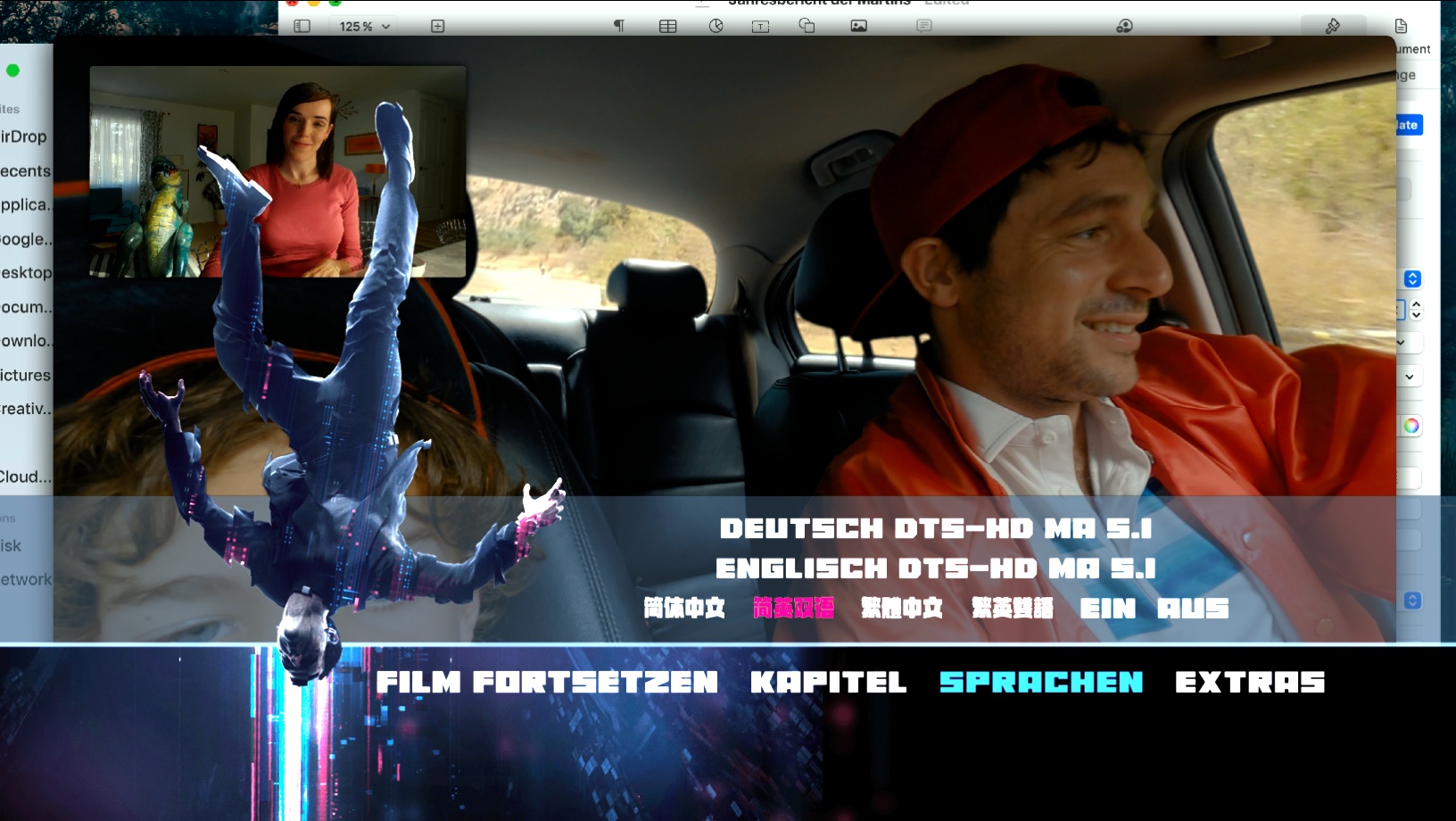1456x821 pixels.
Task: Click the chart icon in Pages toolbar
Action: tap(716, 26)
